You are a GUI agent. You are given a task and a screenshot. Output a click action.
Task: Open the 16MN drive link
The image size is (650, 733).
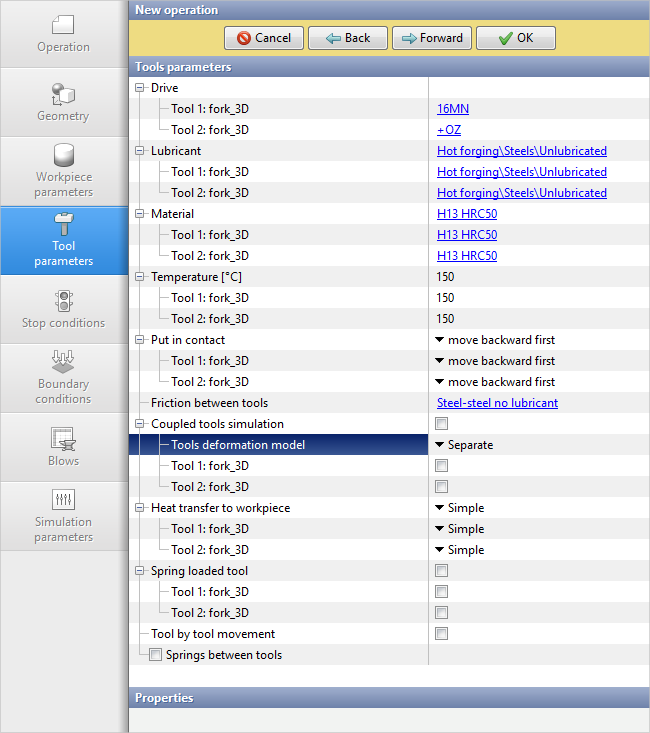click(452, 109)
